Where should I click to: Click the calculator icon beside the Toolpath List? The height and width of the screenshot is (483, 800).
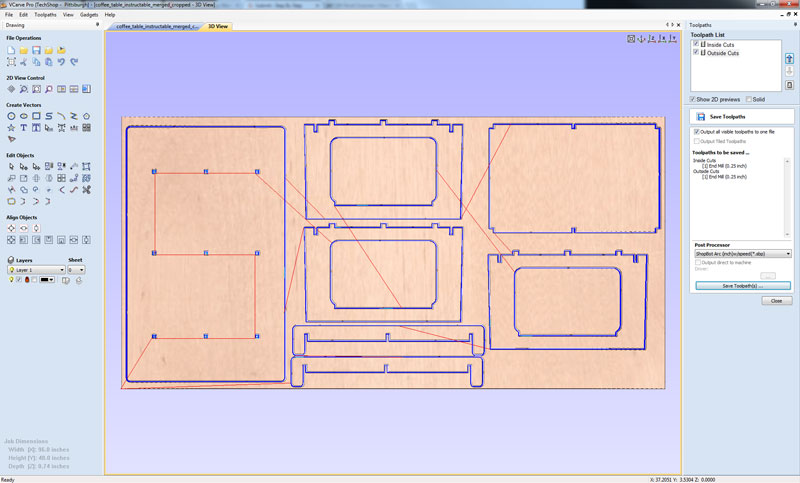coord(789,85)
